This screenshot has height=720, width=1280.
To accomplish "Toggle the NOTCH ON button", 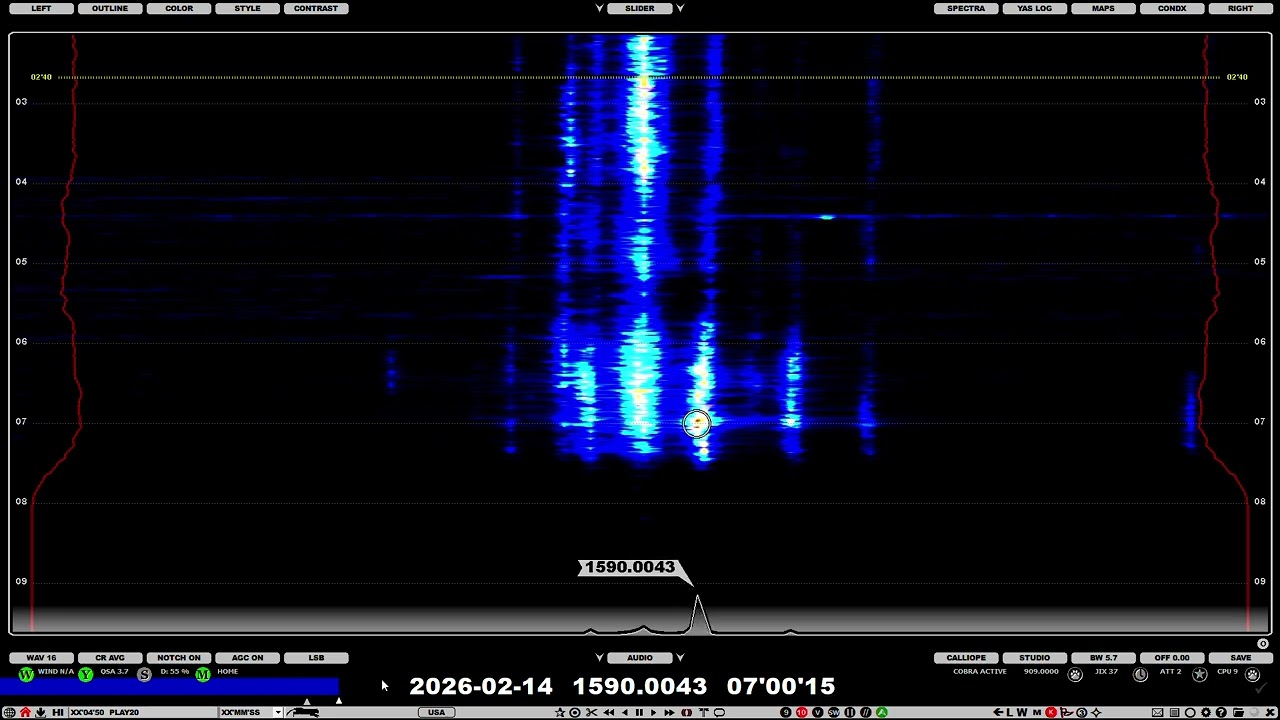I will (179, 658).
